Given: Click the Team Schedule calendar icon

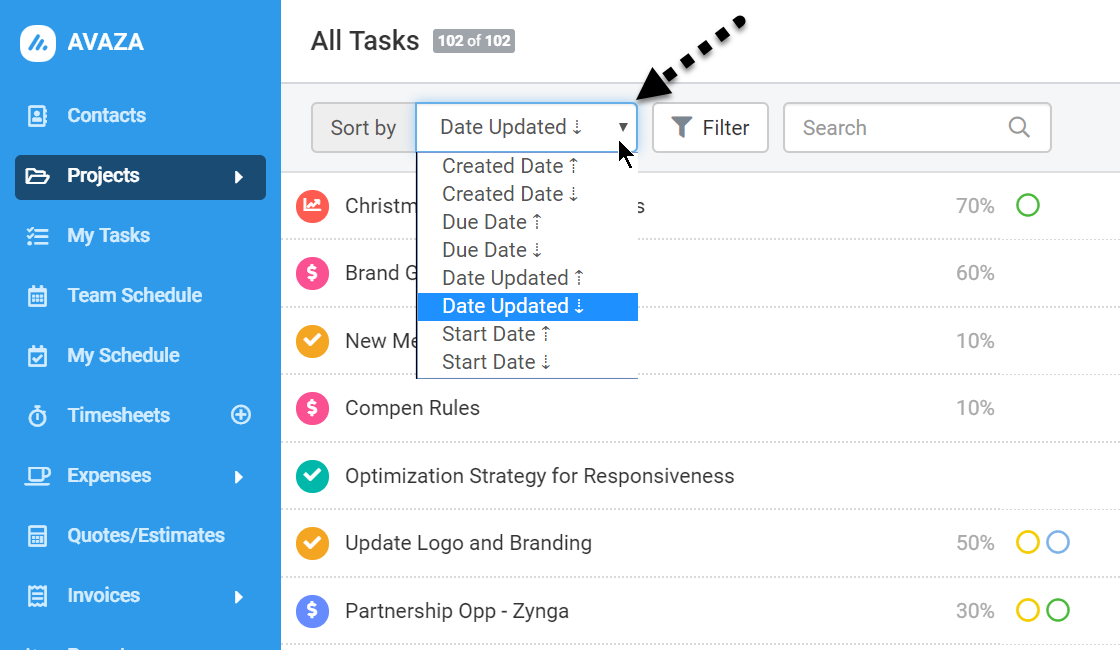Looking at the screenshot, I should pos(37,296).
